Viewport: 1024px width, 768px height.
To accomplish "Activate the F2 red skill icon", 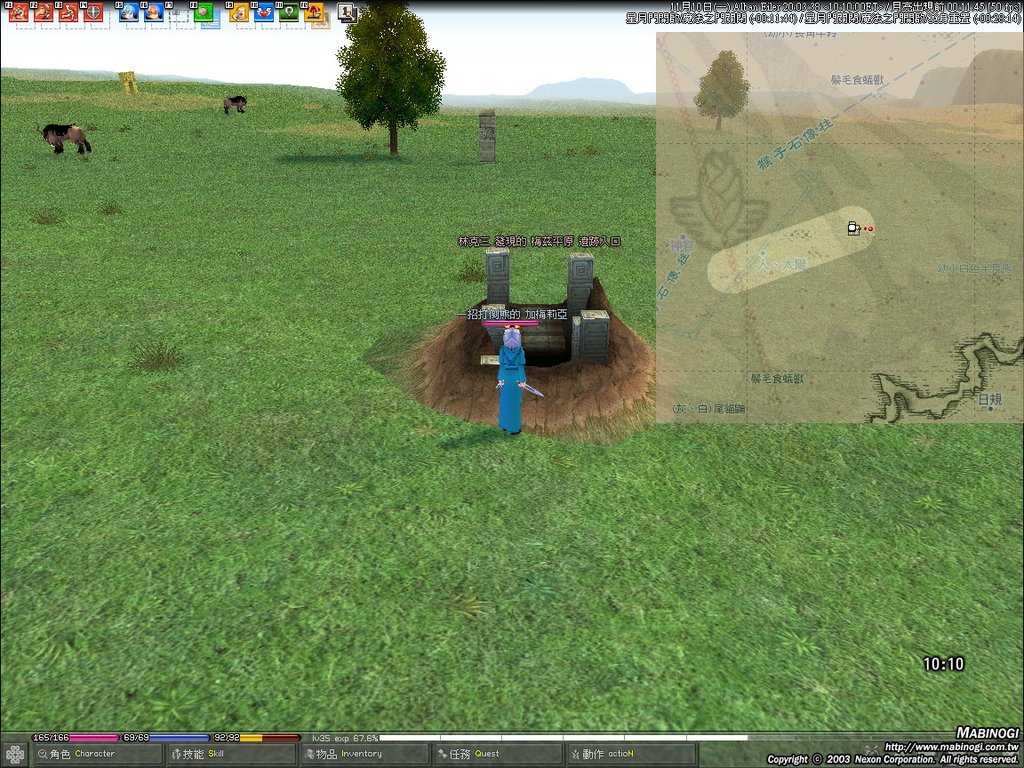I will [x=43, y=12].
